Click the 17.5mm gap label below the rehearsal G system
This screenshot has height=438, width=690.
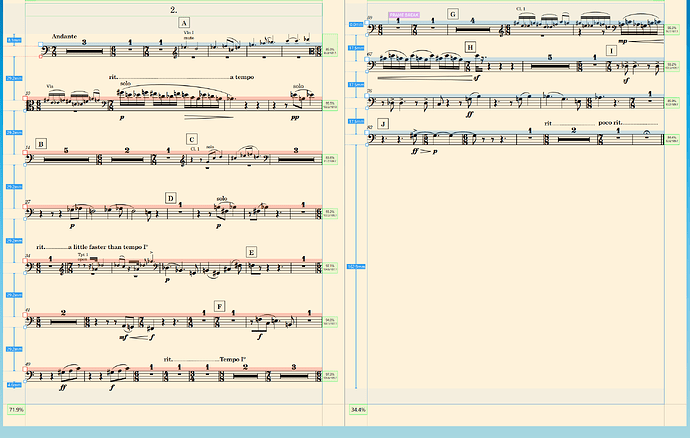coord(356,48)
